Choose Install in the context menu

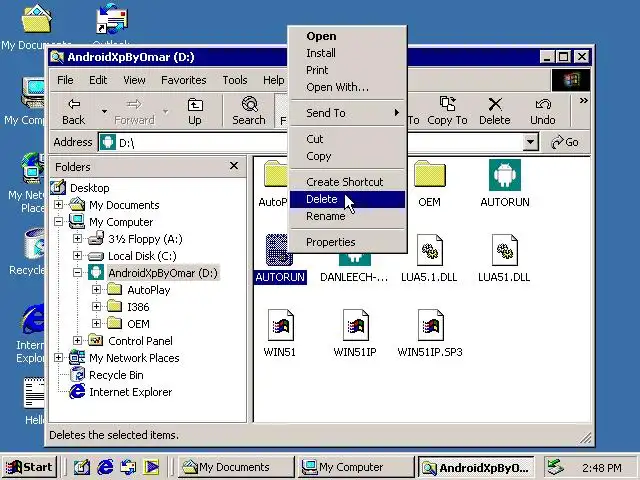347,53
